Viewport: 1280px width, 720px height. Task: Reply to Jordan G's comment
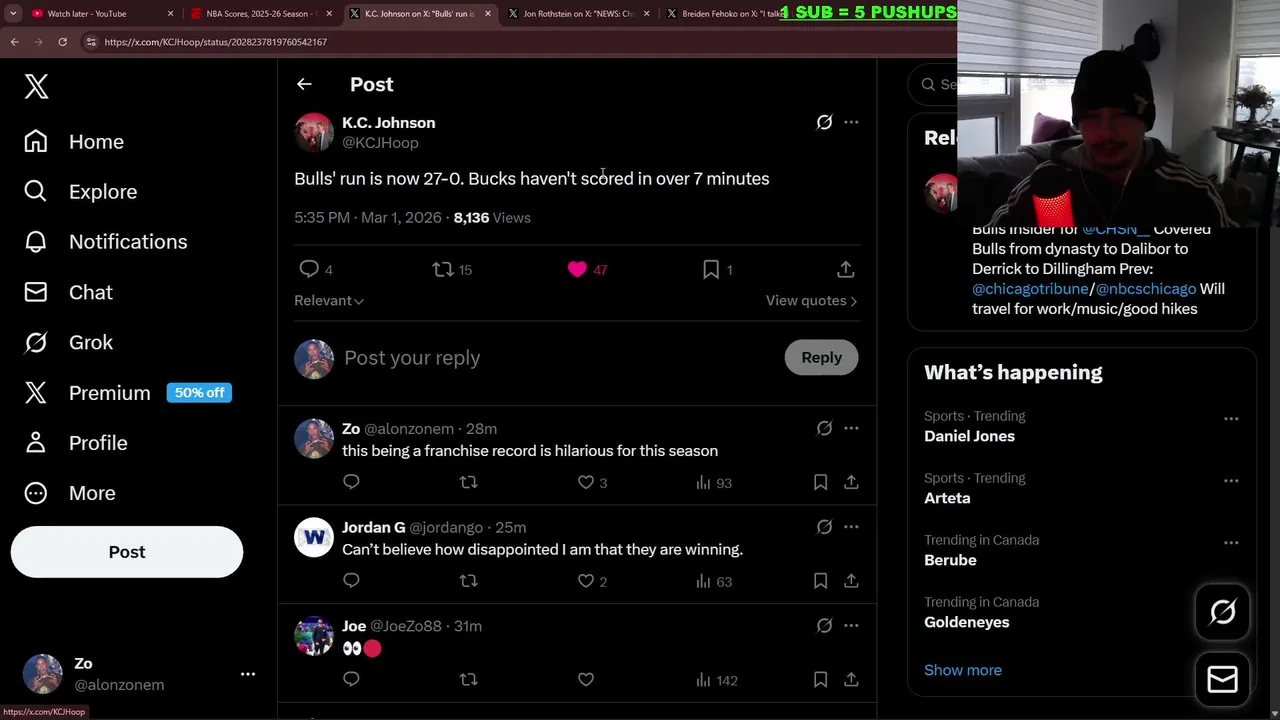point(351,581)
